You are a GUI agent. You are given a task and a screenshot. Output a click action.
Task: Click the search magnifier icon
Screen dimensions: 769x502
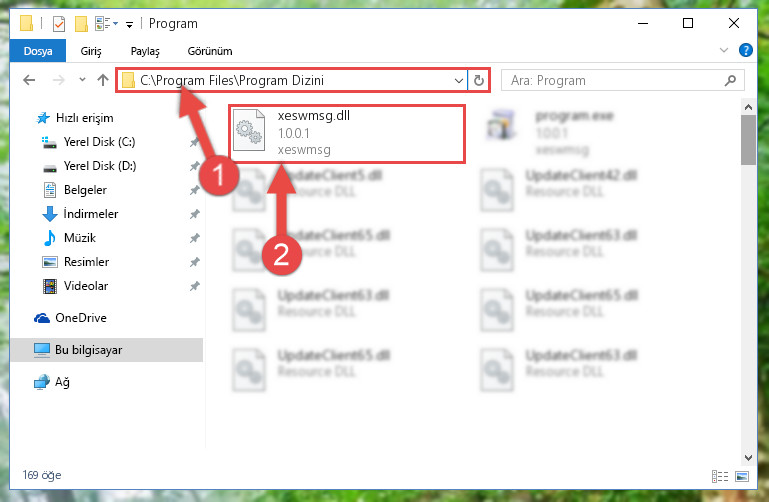point(730,80)
